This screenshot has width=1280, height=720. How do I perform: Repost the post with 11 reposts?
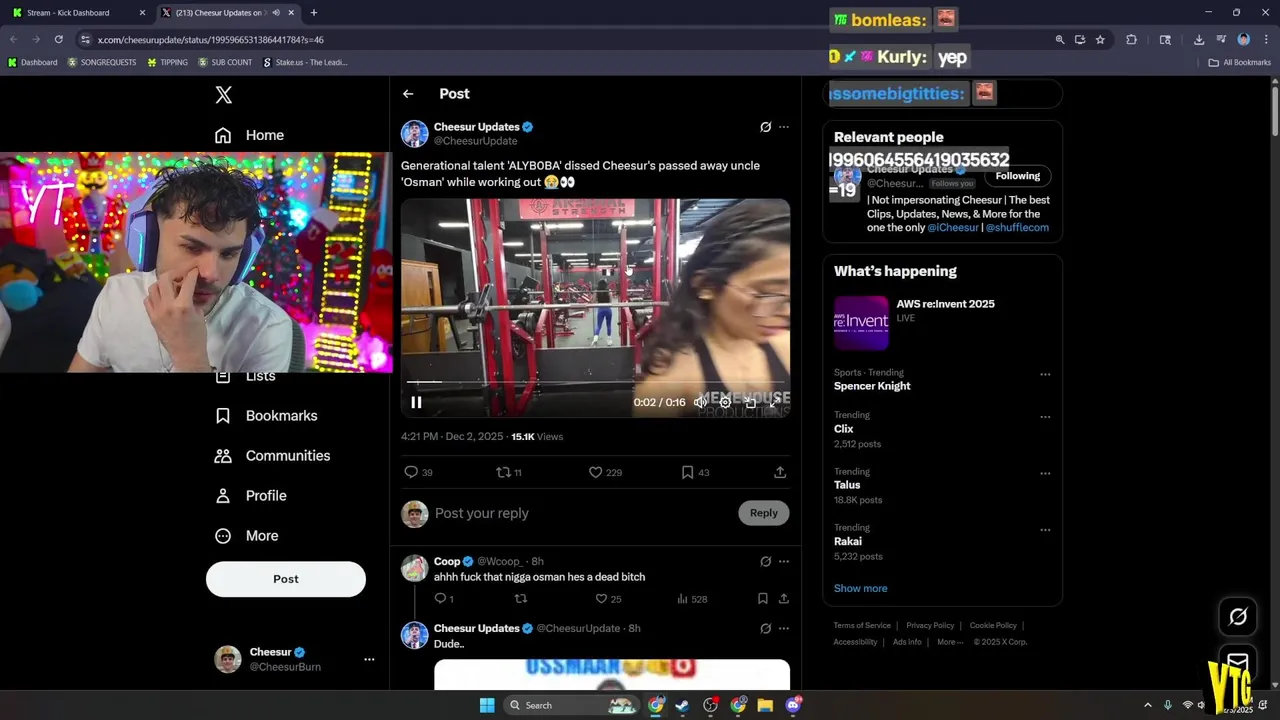click(x=503, y=472)
